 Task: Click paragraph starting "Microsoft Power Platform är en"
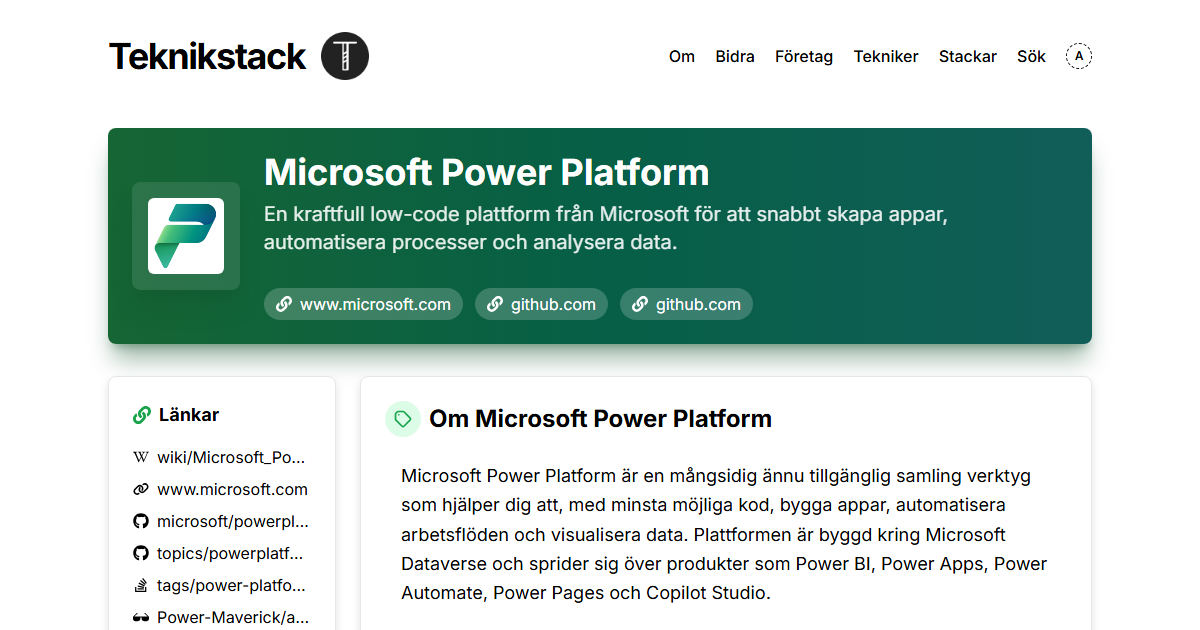(x=724, y=534)
